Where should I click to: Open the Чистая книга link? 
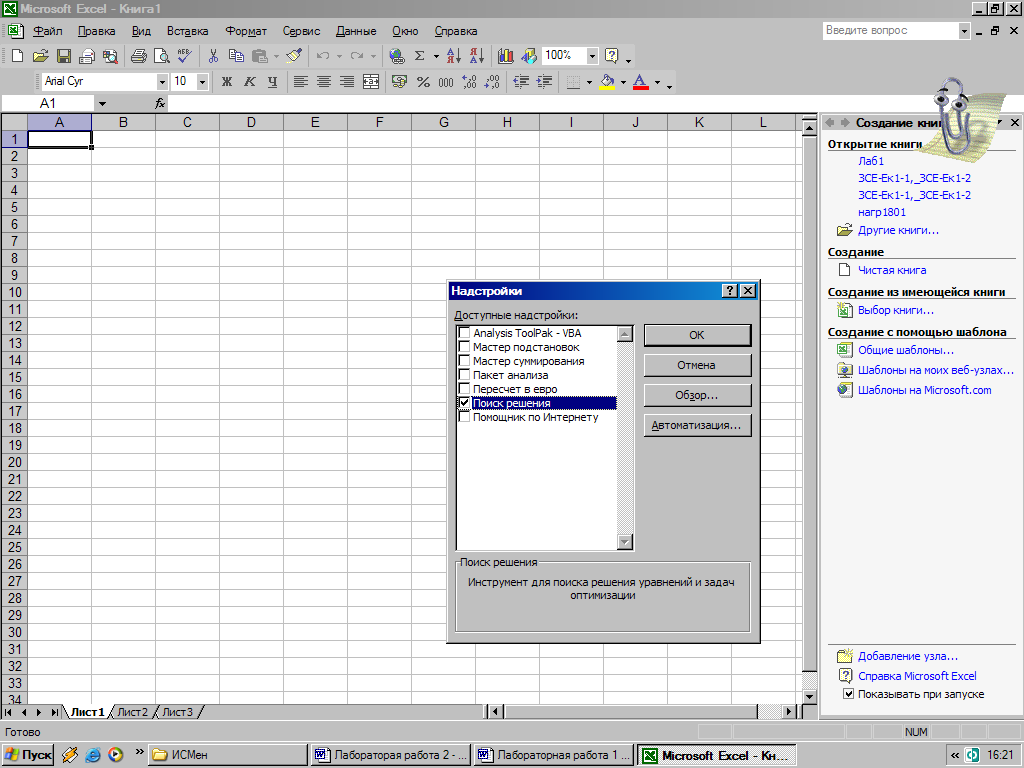point(891,270)
